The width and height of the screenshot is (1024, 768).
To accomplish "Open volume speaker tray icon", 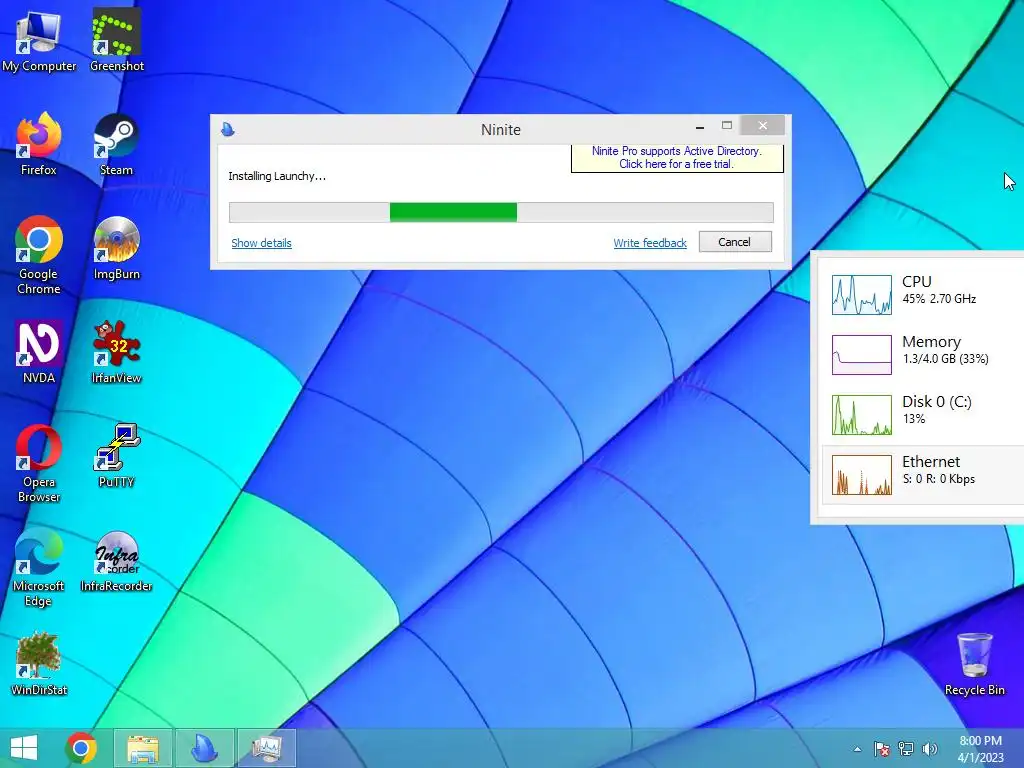I will 930,749.
